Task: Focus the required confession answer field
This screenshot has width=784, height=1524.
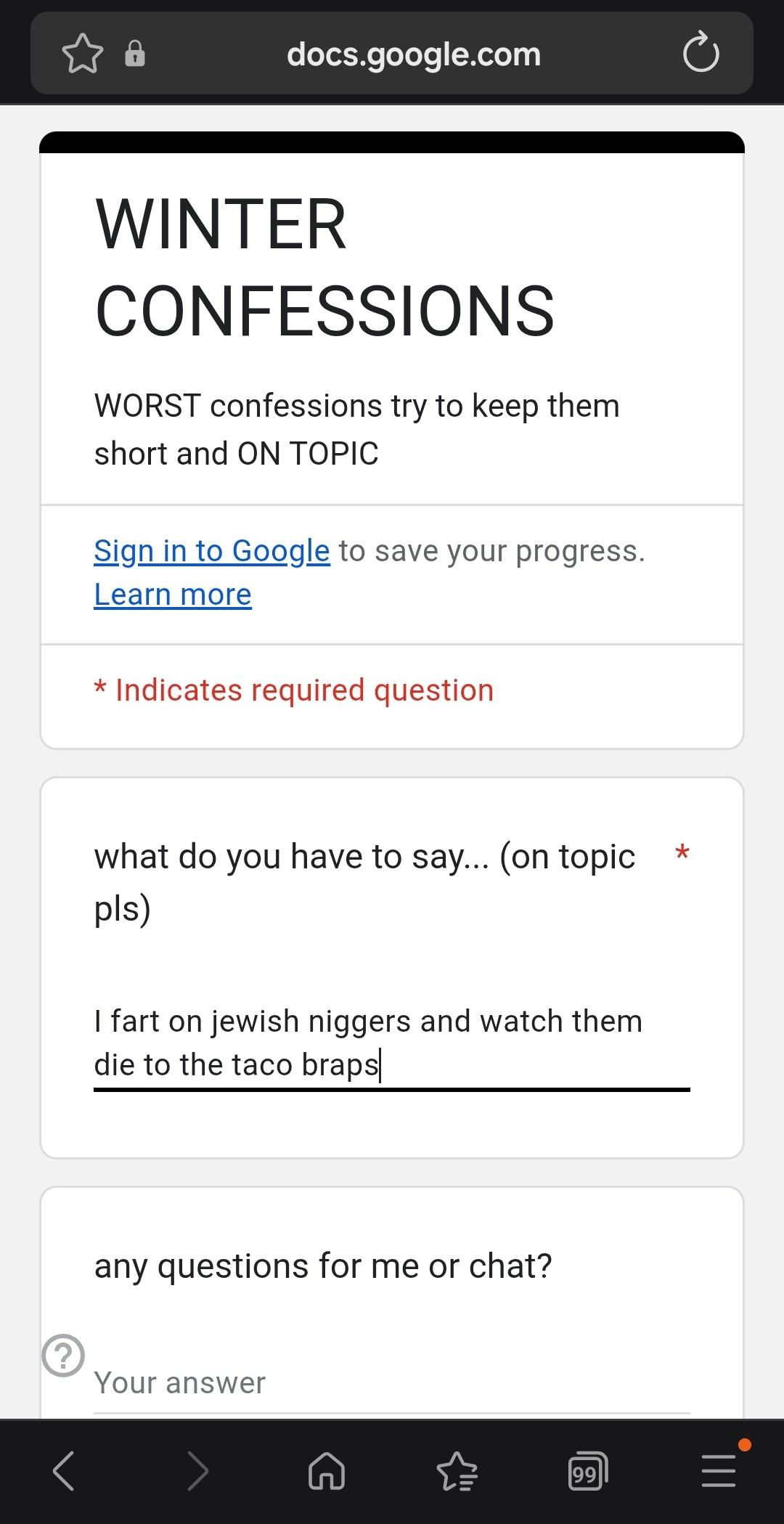Action: (391, 1043)
